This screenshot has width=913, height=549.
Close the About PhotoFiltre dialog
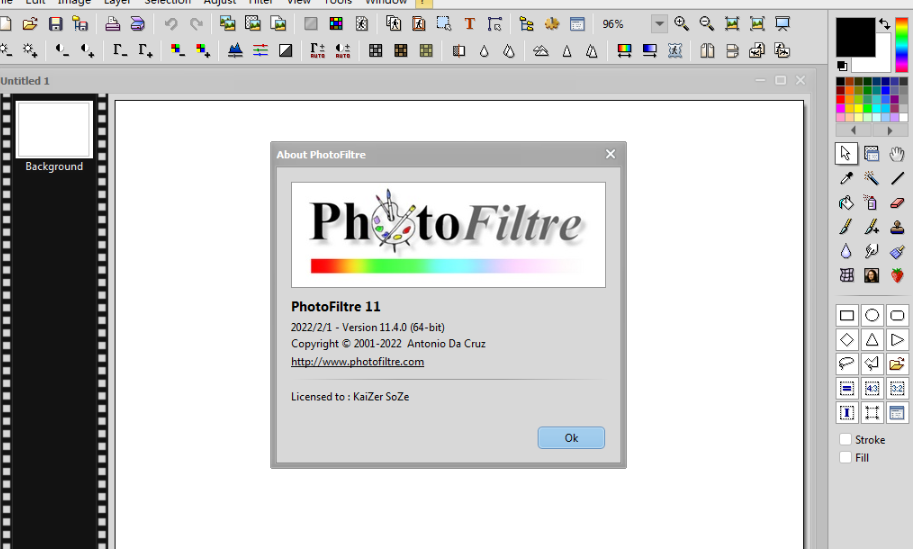tap(610, 154)
